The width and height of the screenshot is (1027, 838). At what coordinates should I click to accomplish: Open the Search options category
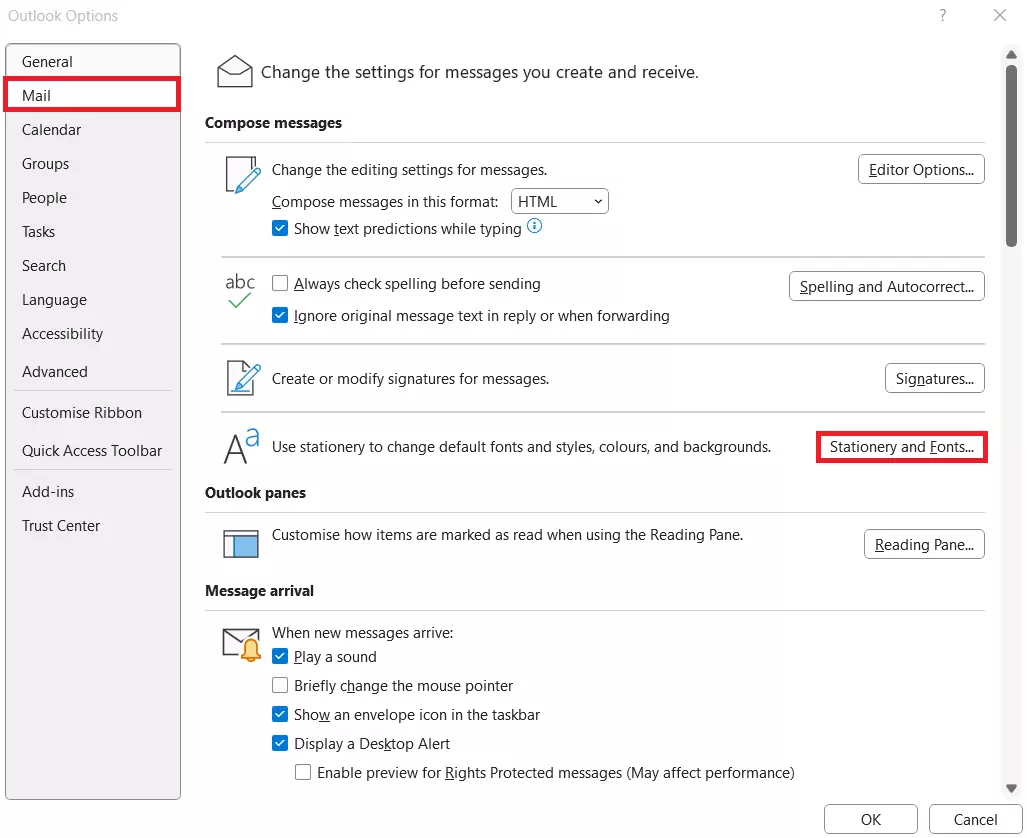click(x=93, y=266)
